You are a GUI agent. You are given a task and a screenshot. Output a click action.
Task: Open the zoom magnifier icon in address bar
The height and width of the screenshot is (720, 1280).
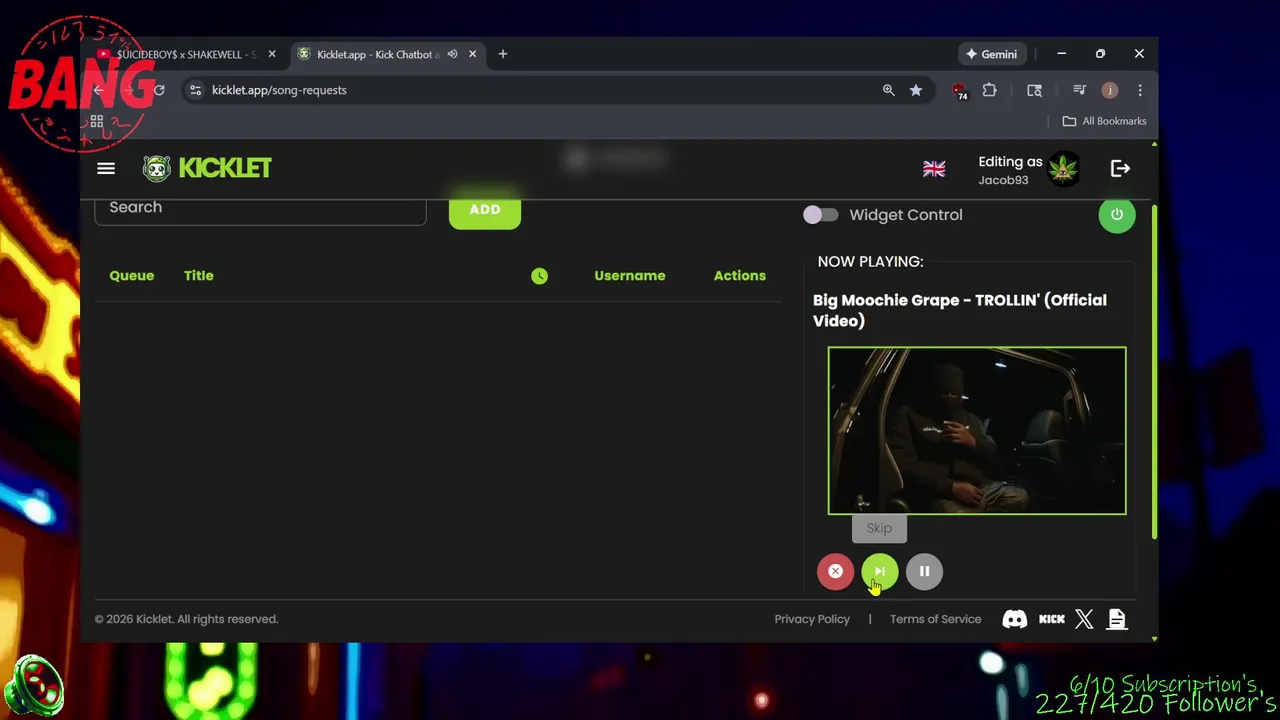pos(888,90)
